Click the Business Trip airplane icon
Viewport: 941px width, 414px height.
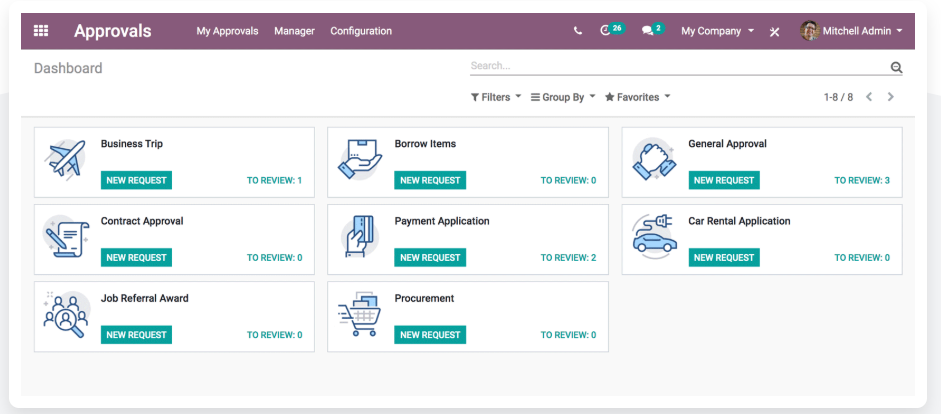pos(66,160)
